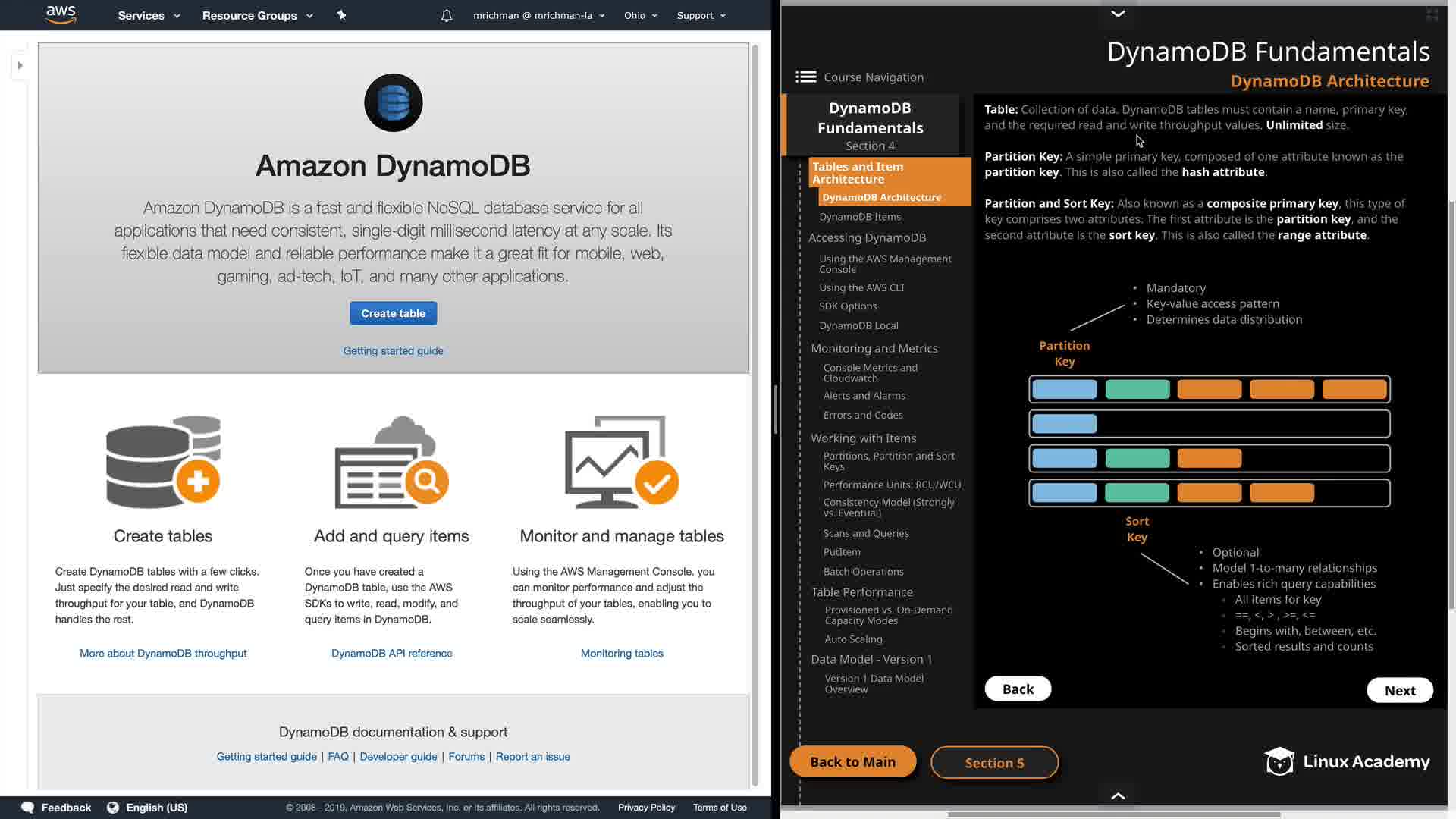This screenshot has height=819, width=1456.
Task: Click the Create table button
Action: [393, 313]
